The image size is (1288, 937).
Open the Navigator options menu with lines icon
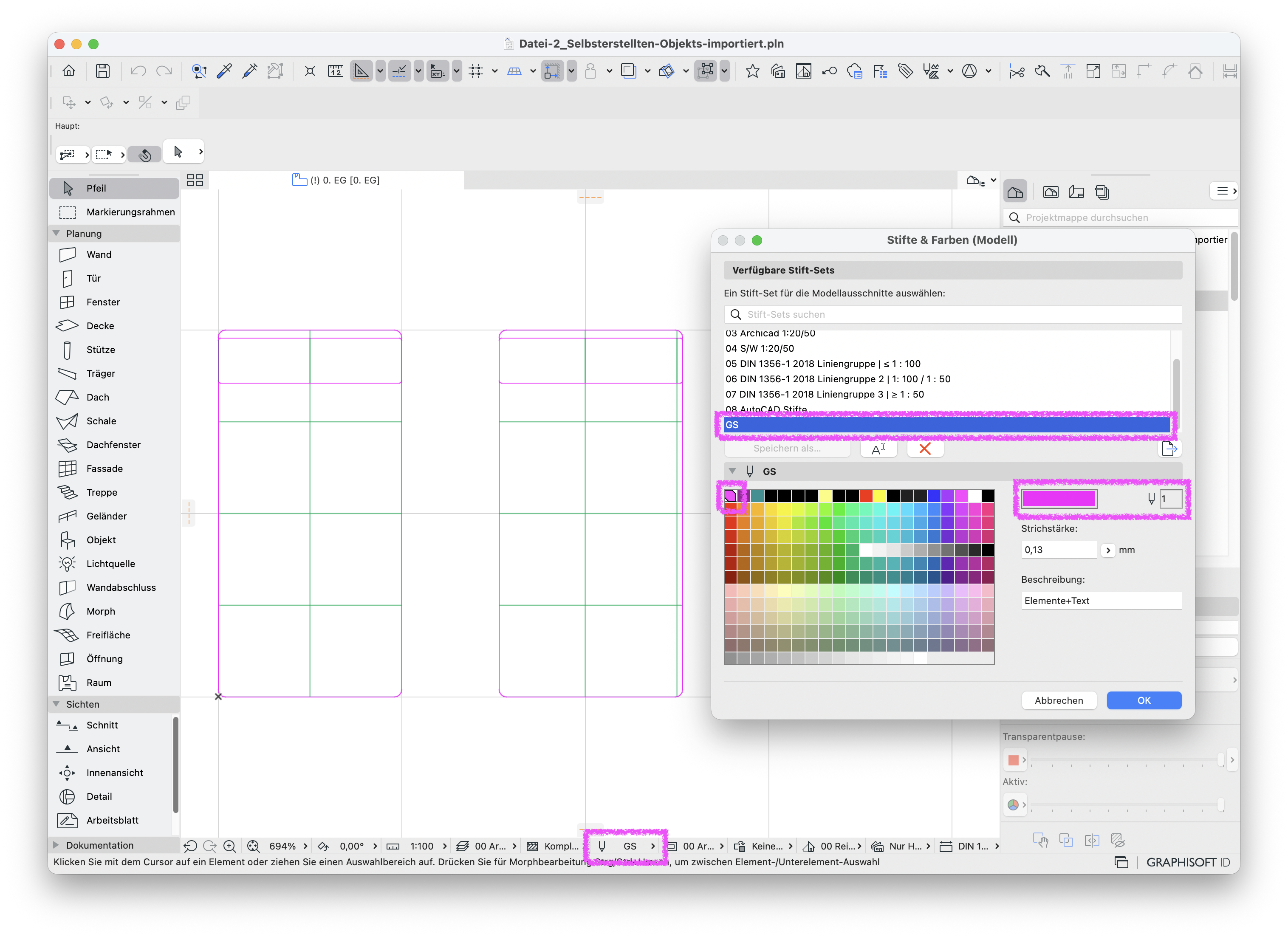click(x=1224, y=192)
